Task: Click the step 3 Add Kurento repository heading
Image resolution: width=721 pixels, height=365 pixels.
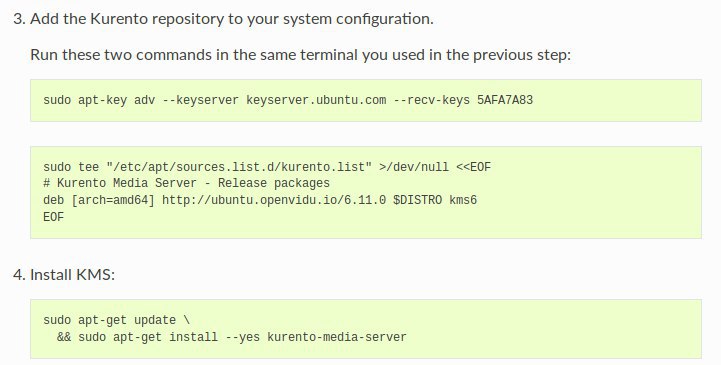Action: (x=223, y=19)
